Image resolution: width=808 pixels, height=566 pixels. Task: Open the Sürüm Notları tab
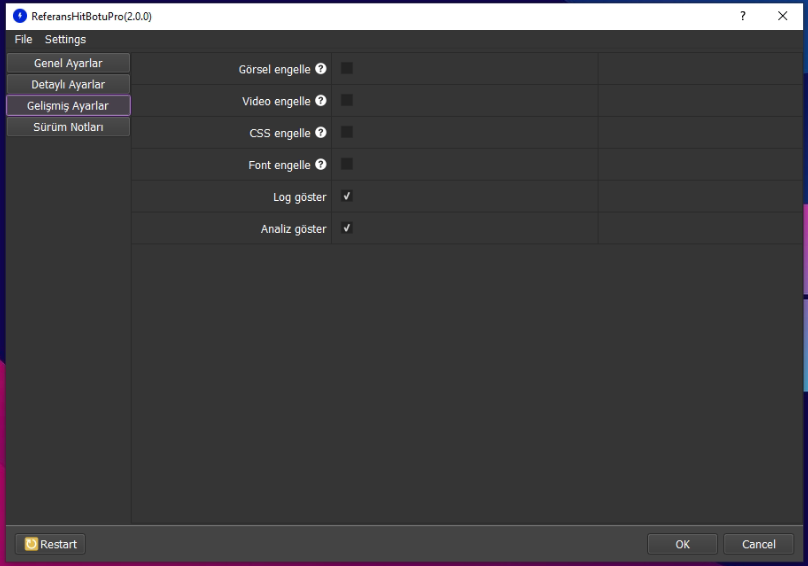(x=68, y=127)
